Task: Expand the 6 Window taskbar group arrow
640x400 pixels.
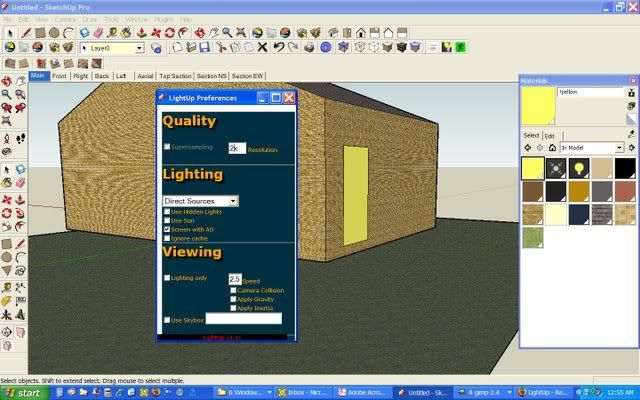Action: point(269,393)
